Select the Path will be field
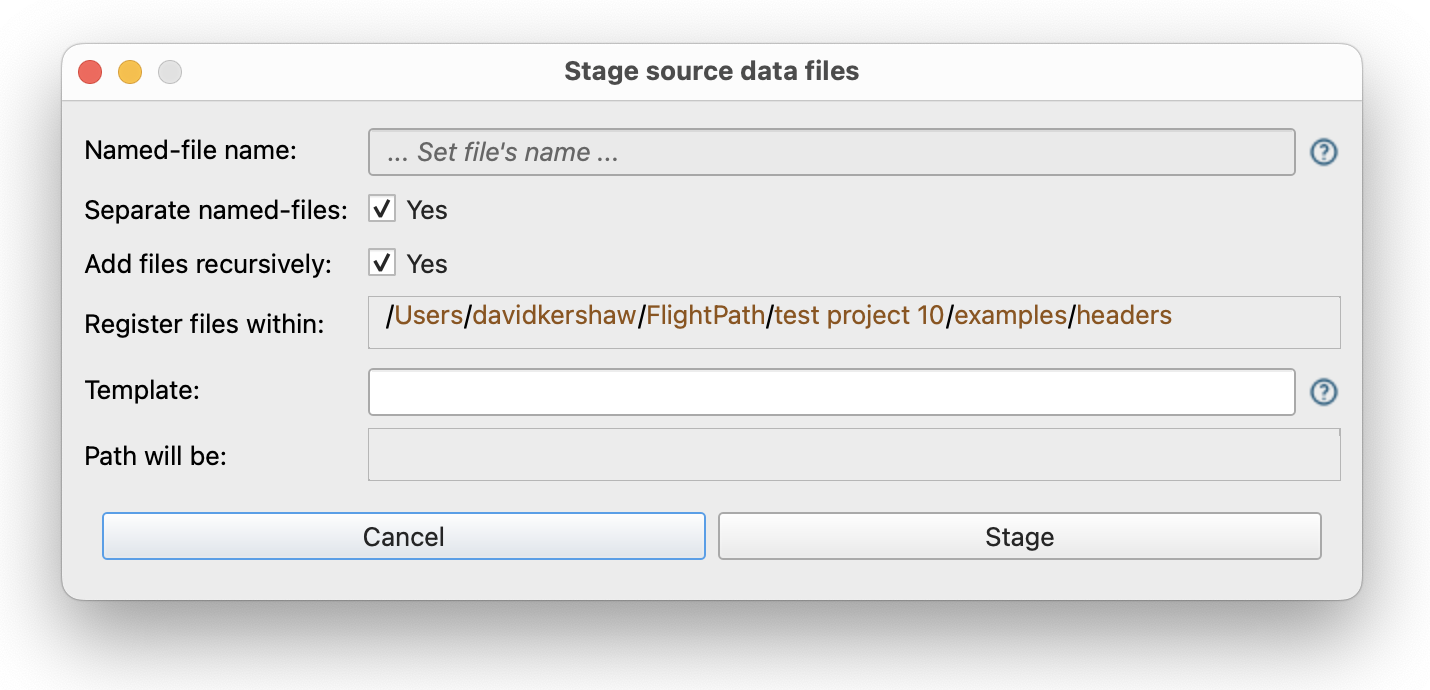 (853, 455)
